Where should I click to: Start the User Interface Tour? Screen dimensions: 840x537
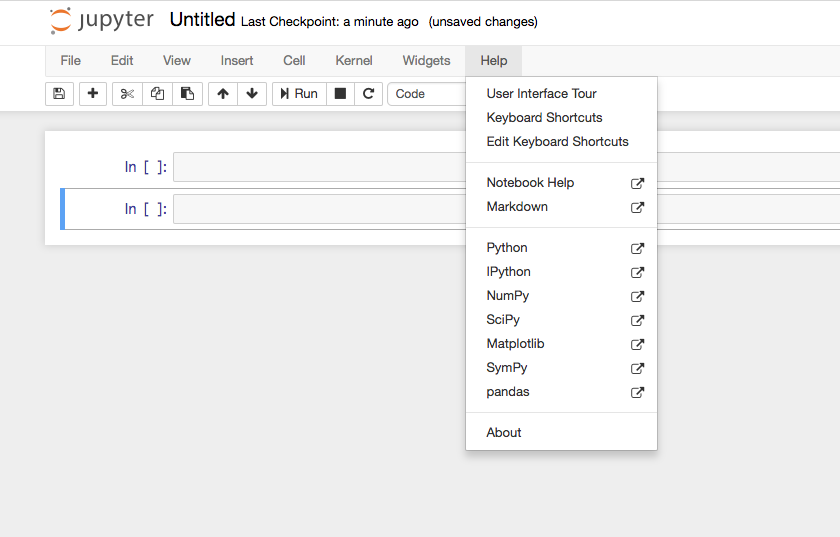pyautogui.click(x=561, y=94)
